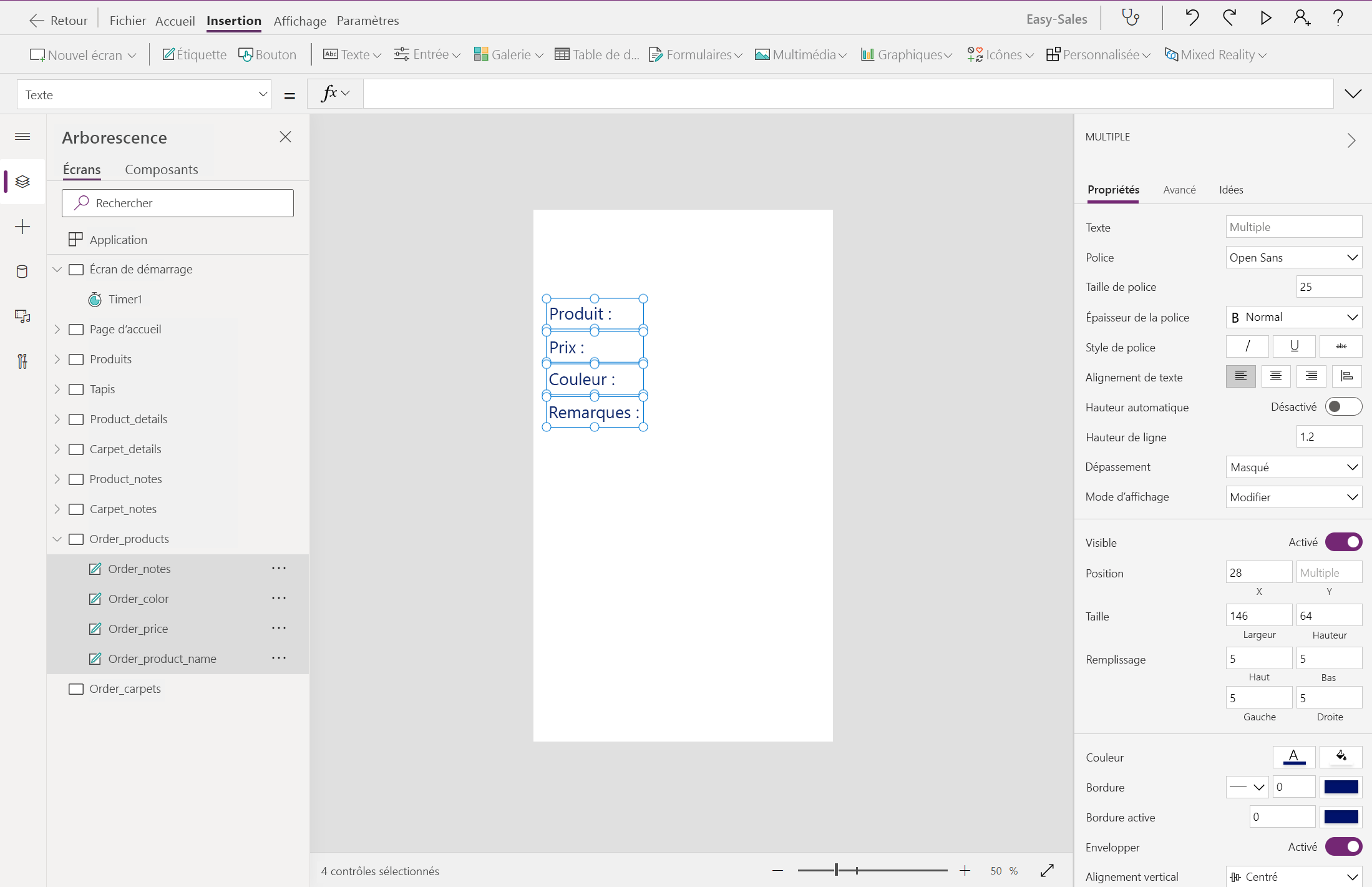Open the text color picker
This screenshot has height=887, width=1372.
tap(1294, 757)
